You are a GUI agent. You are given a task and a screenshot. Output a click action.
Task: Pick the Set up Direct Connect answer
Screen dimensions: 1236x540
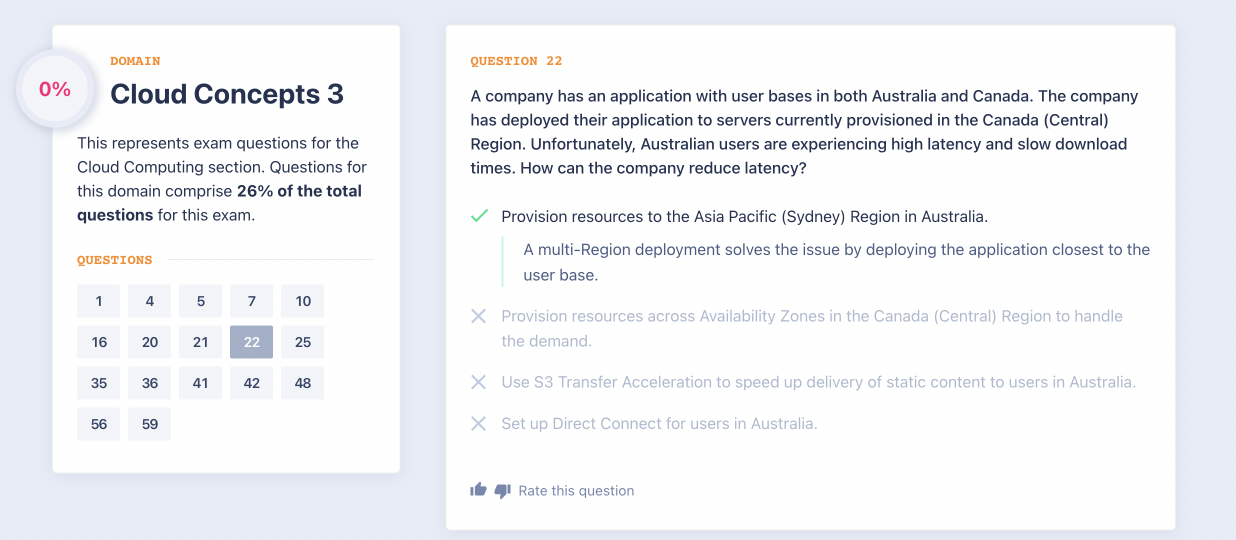(659, 424)
